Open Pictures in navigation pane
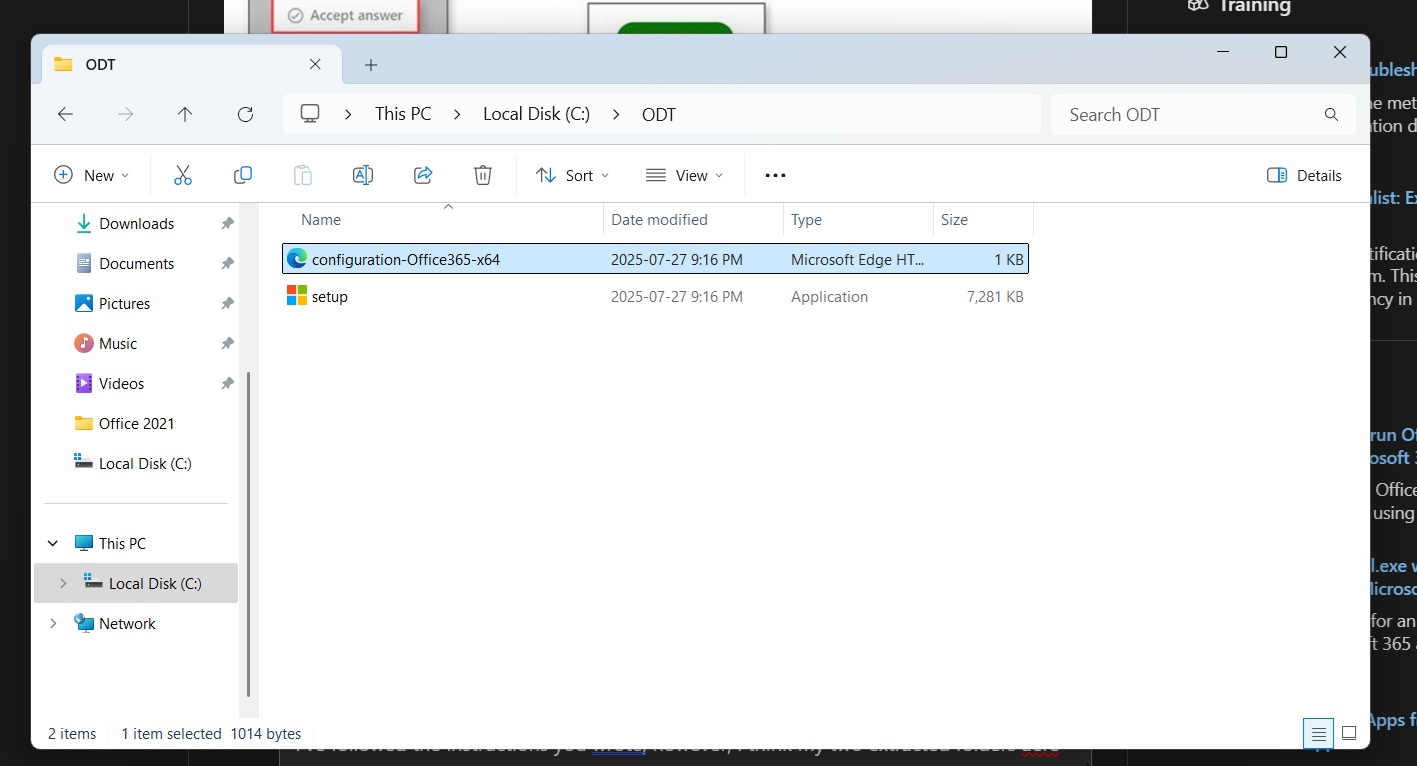 (x=125, y=304)
